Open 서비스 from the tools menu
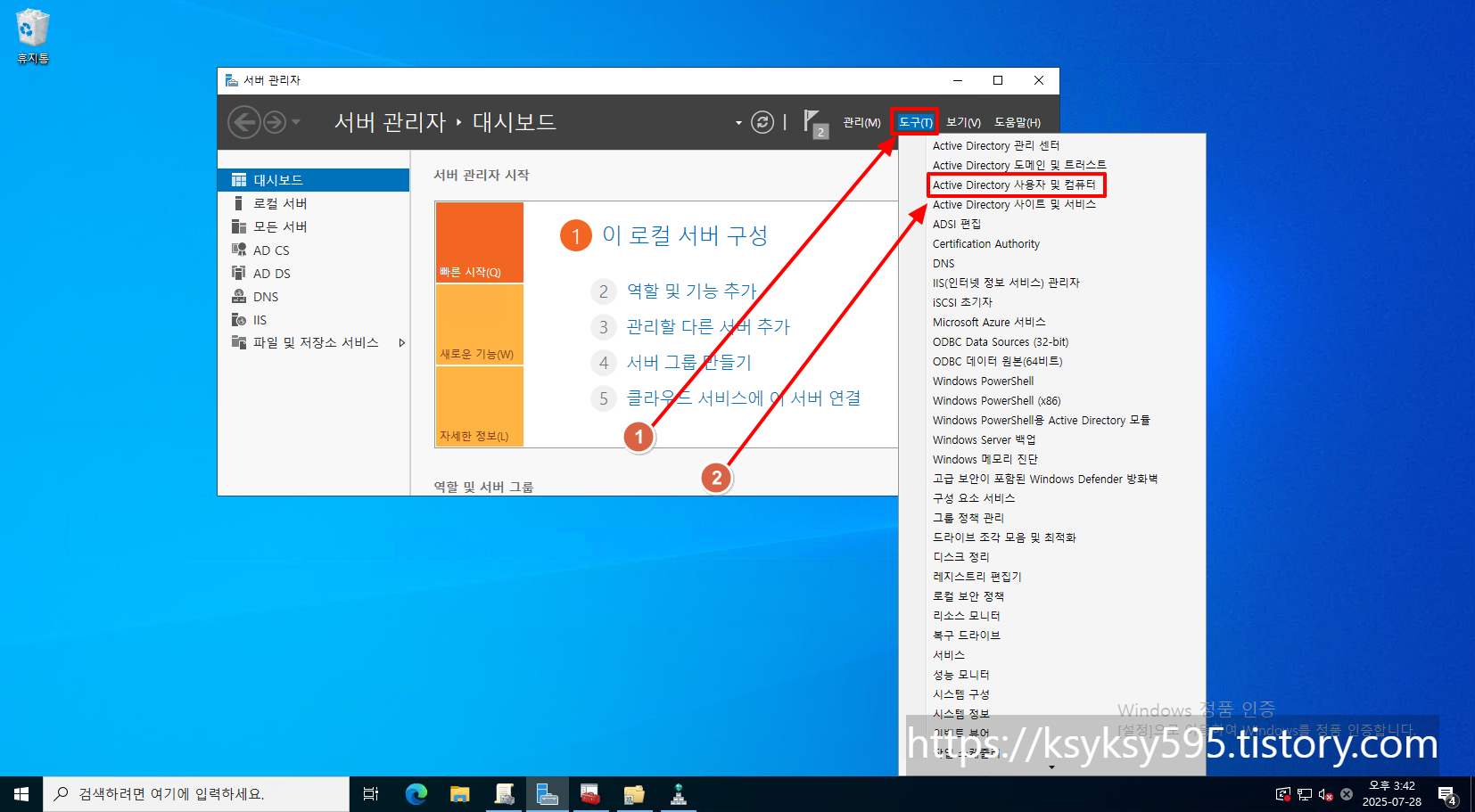 948,655
